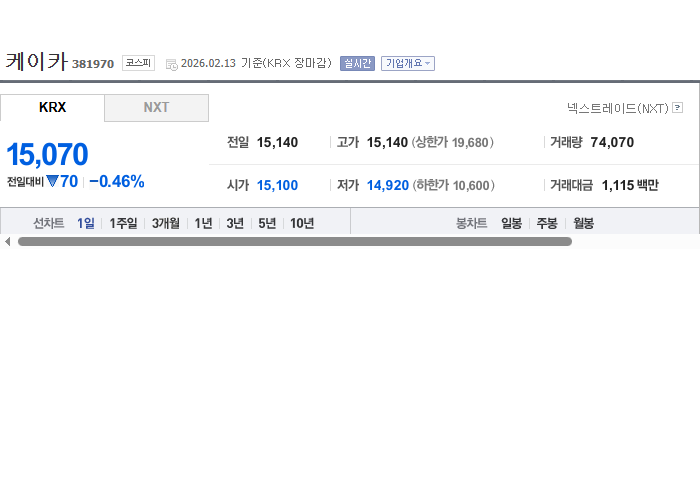
Task: Click the 실시간 button
Action: (357, 63)
